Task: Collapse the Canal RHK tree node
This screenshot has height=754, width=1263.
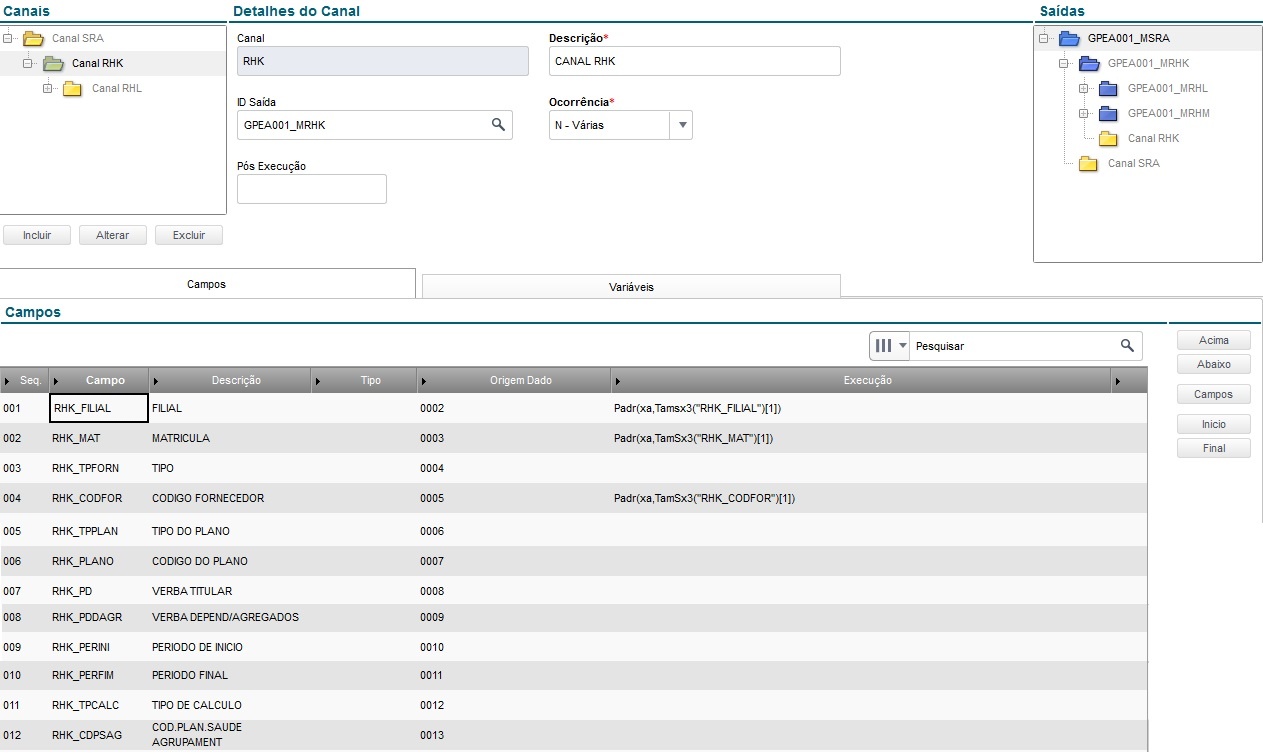Action: pyautogui.click(x=27, y=64)
